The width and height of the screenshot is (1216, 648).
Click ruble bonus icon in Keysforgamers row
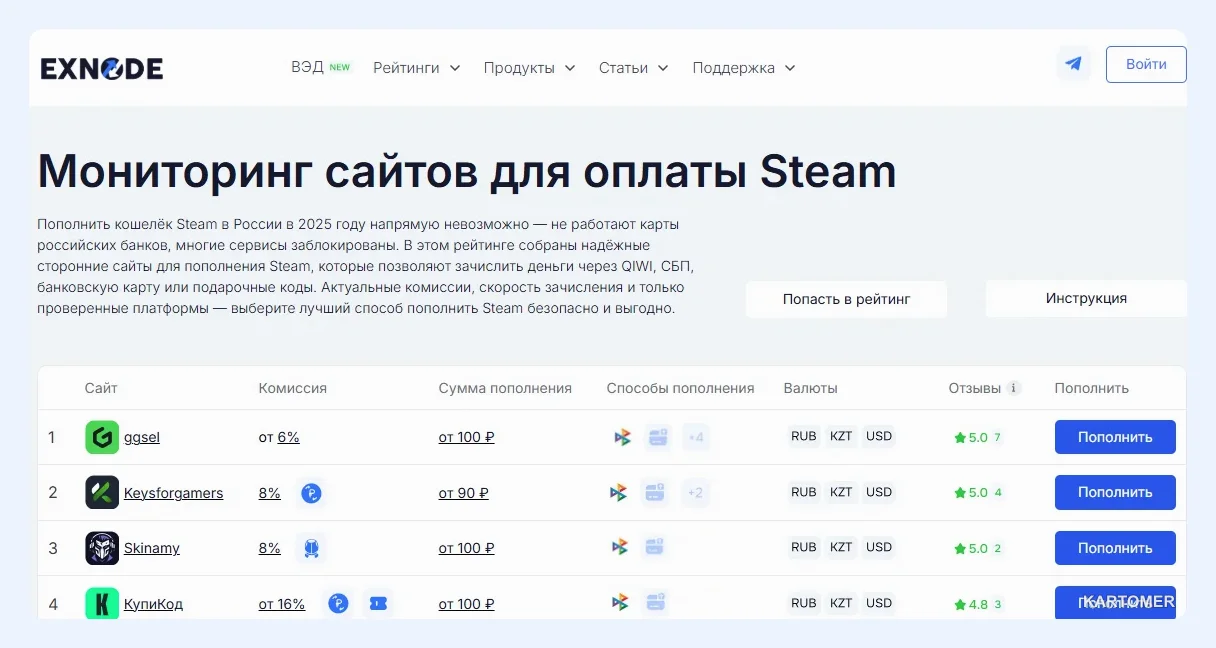[311, 493]
